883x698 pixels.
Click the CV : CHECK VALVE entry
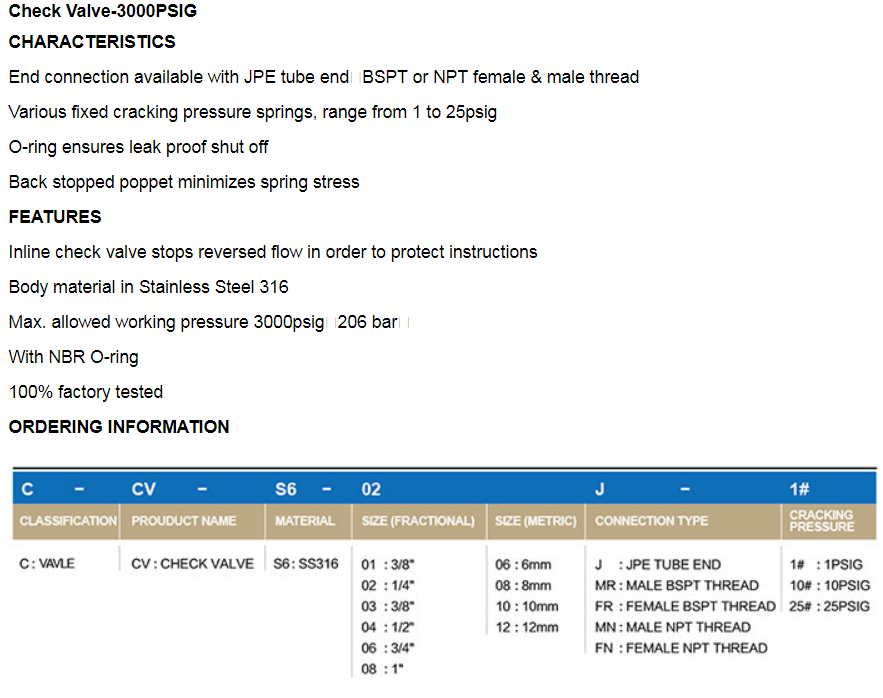[x=193, y=564]
